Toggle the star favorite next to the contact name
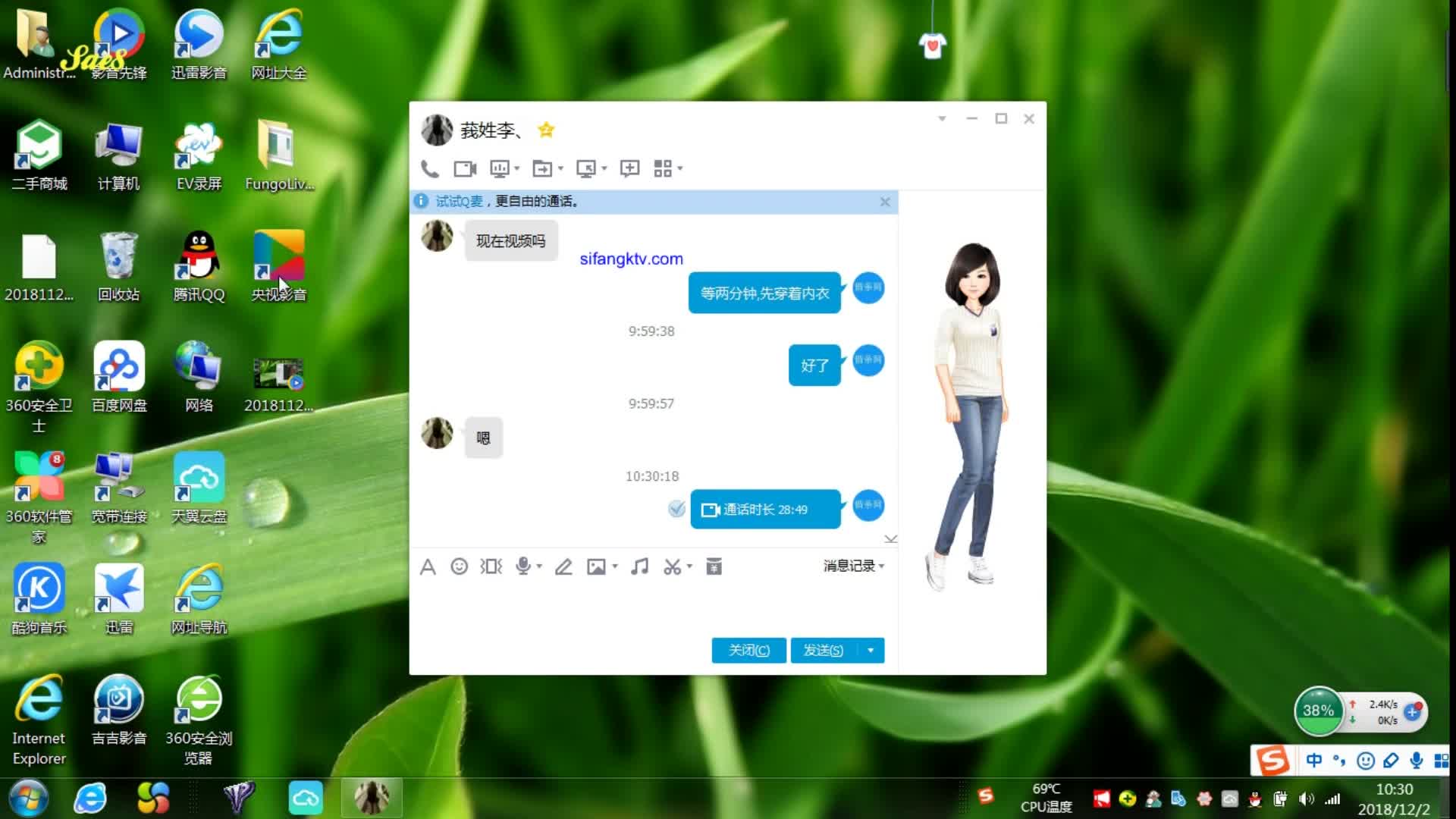This screenshot has width=1456, height=819. 546,130
